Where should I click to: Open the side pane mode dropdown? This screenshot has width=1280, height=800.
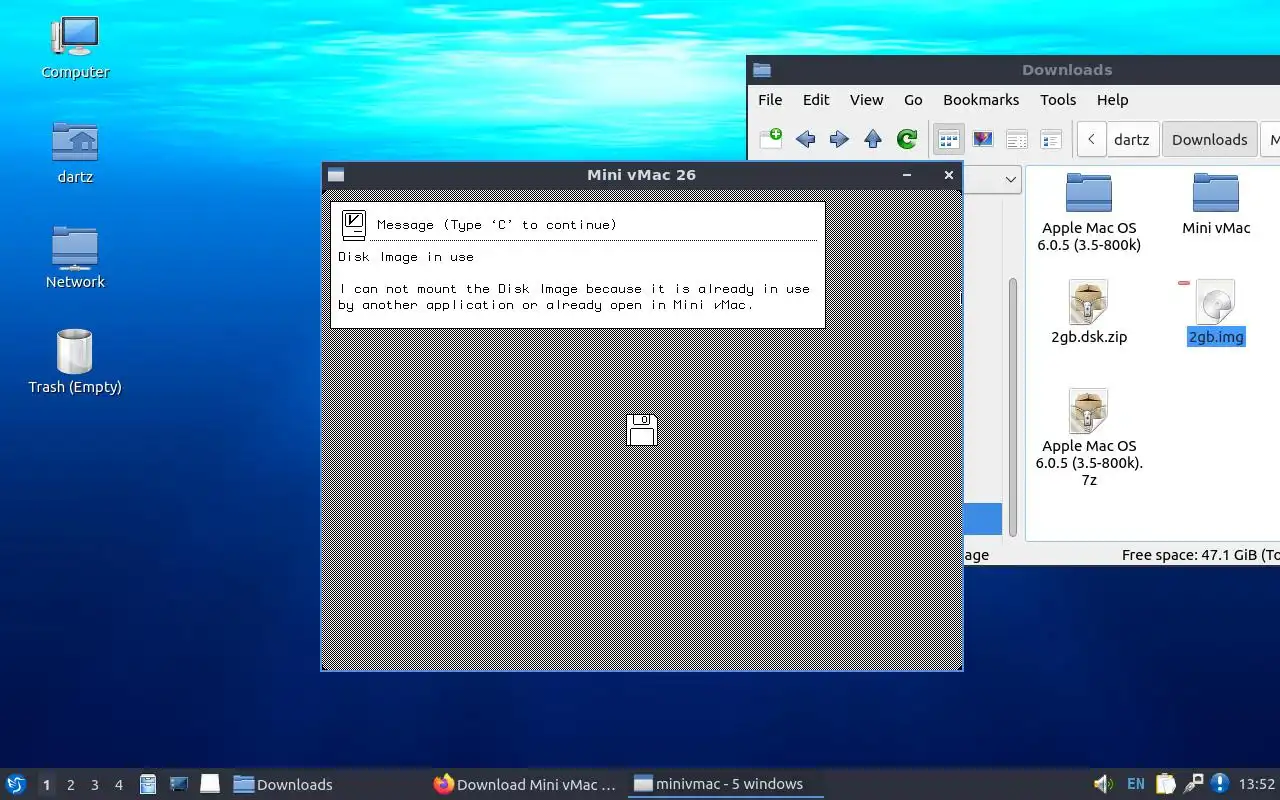[x=1009, y=179]
